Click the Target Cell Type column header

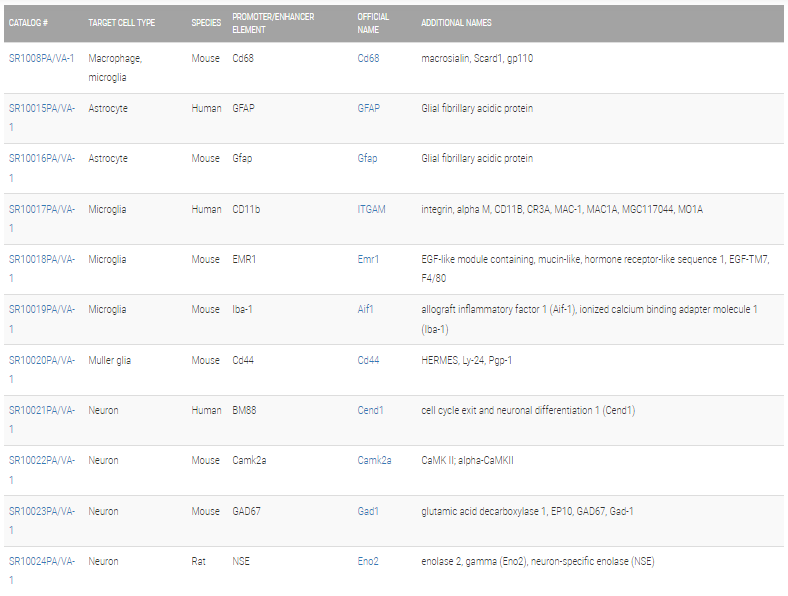pyautogui.click(x=122, y=23)
